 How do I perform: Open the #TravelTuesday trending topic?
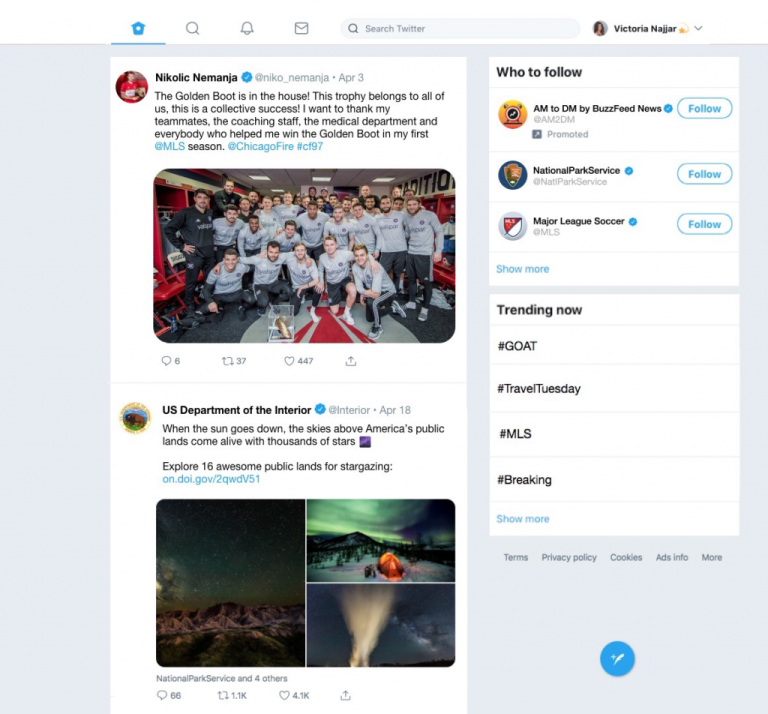coord(614,389)
